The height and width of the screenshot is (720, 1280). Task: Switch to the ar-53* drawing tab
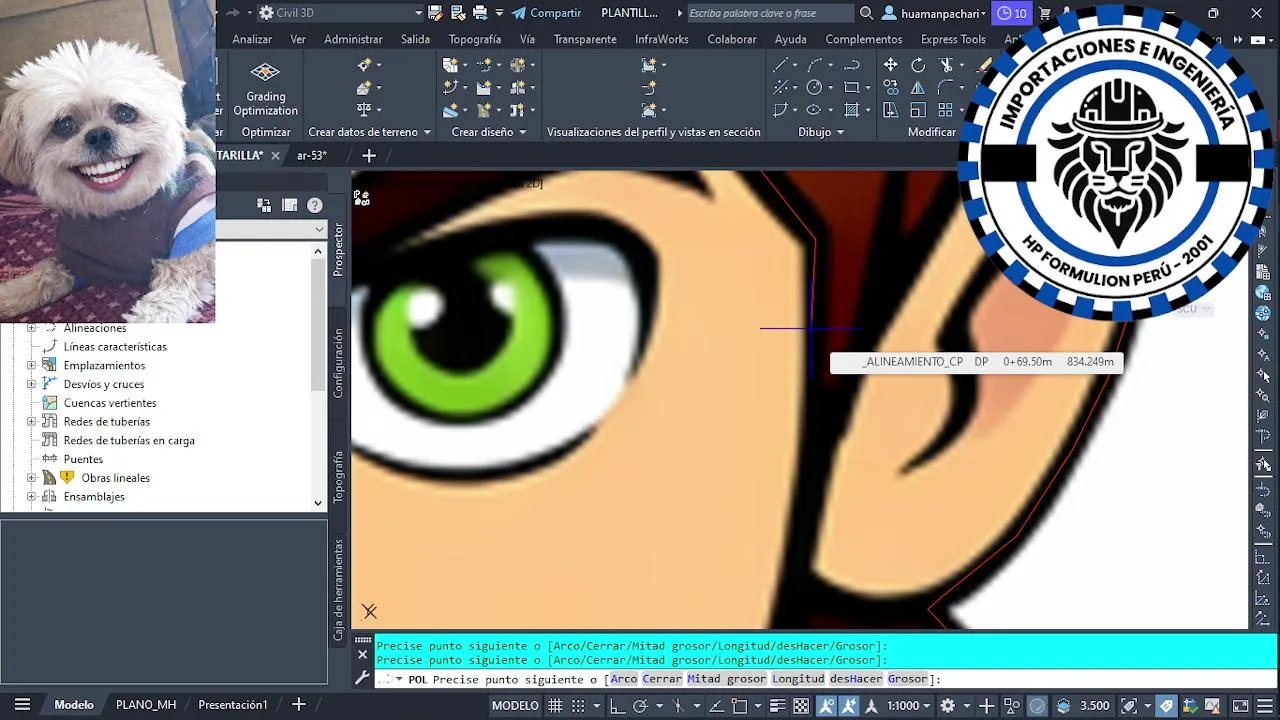click(312, 156)
